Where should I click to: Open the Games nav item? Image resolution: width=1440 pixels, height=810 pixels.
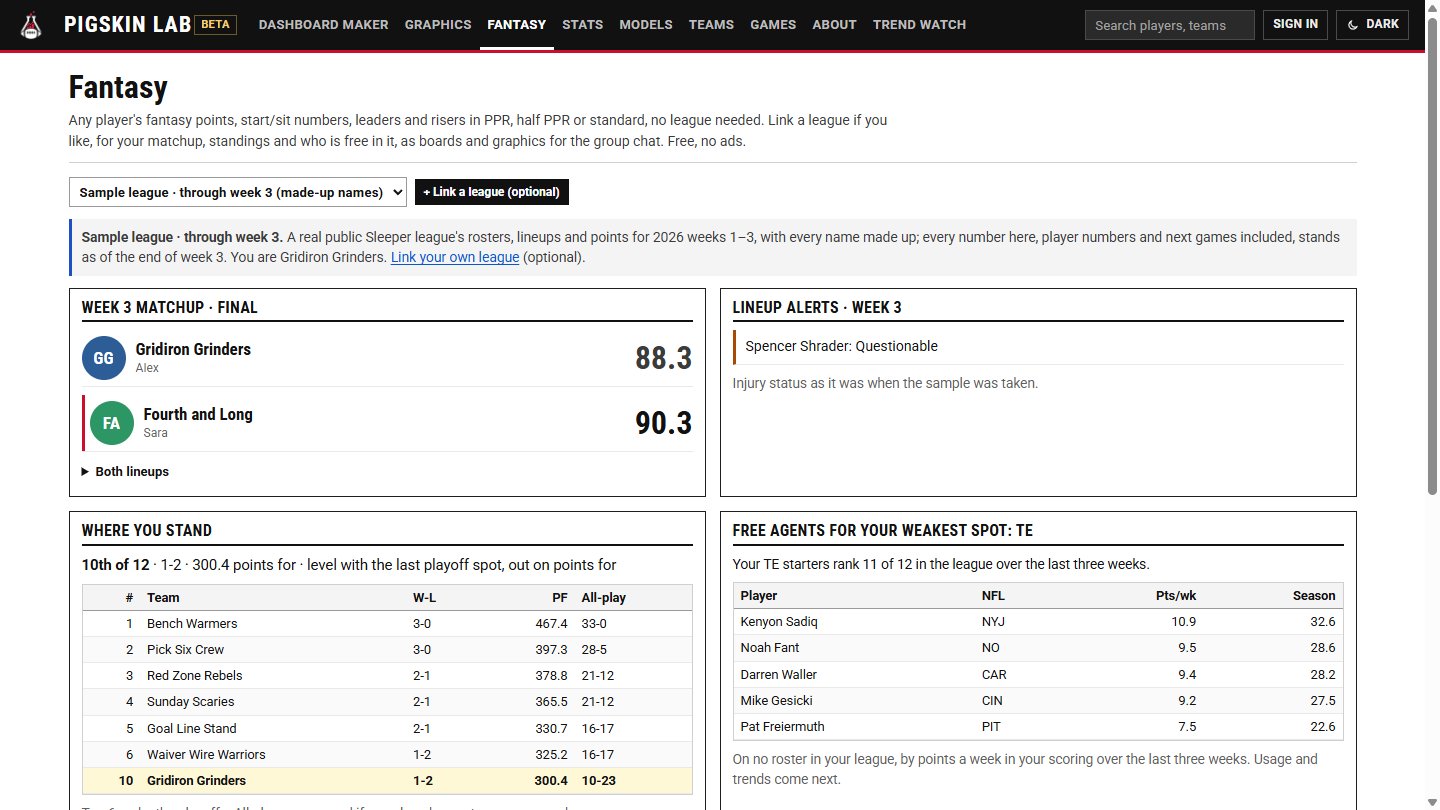click(x=773, y=25)
